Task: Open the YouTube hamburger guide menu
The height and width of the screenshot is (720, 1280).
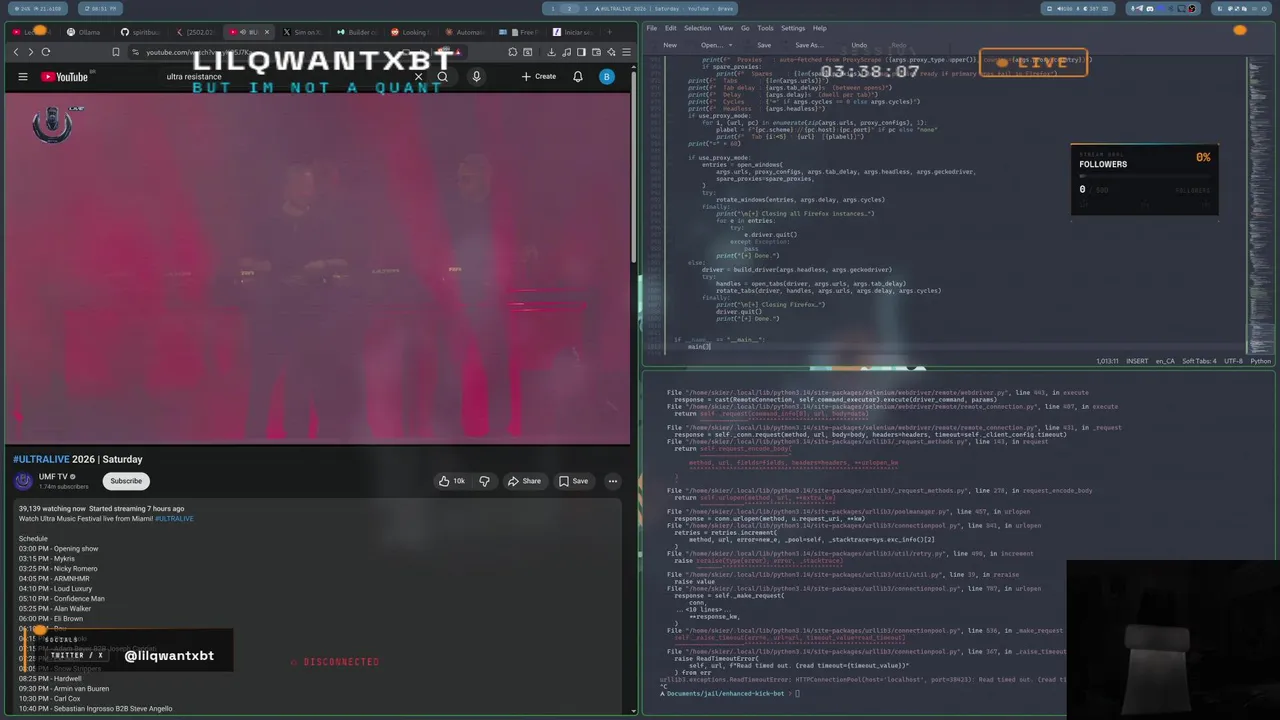Action: pos(23,77)
